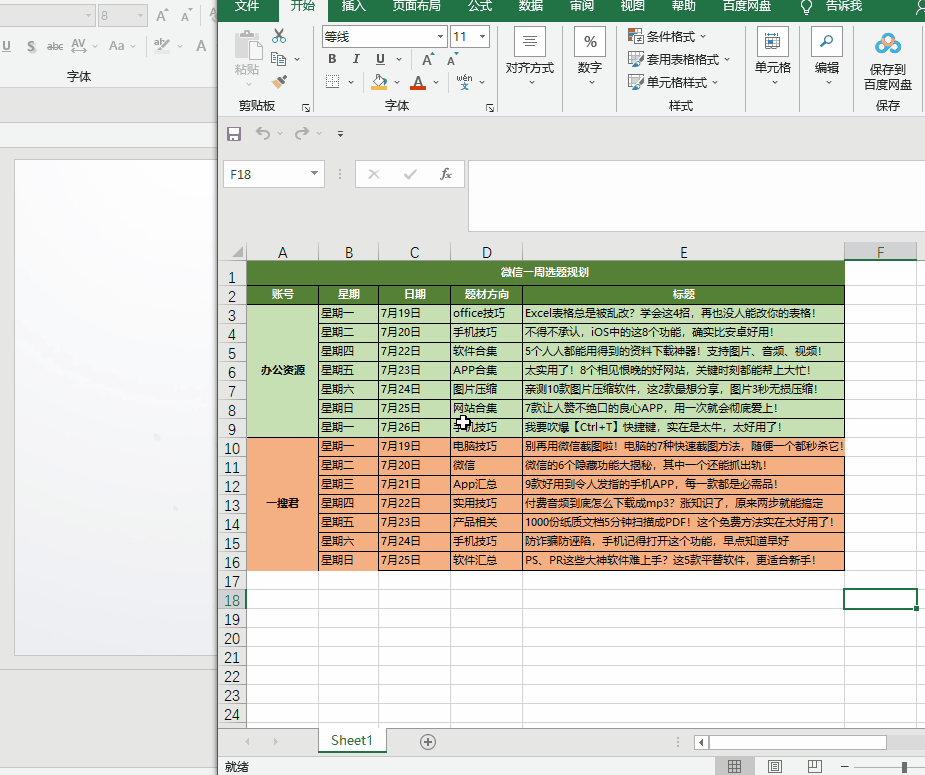The image size is (925, 775).
Task: Toggle Underline in Excel font group
Action: tap(381, 59)
